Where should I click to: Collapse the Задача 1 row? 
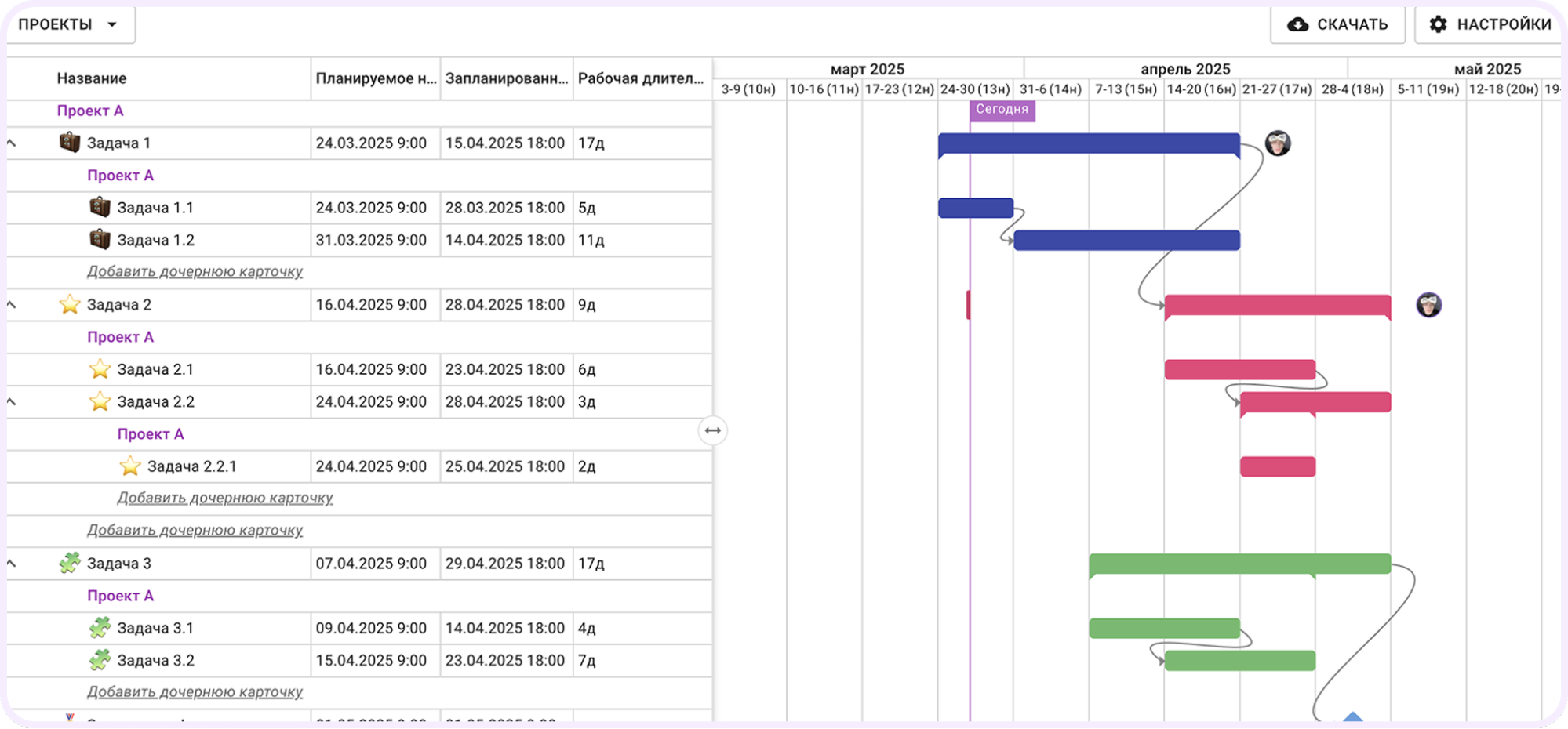12,143
